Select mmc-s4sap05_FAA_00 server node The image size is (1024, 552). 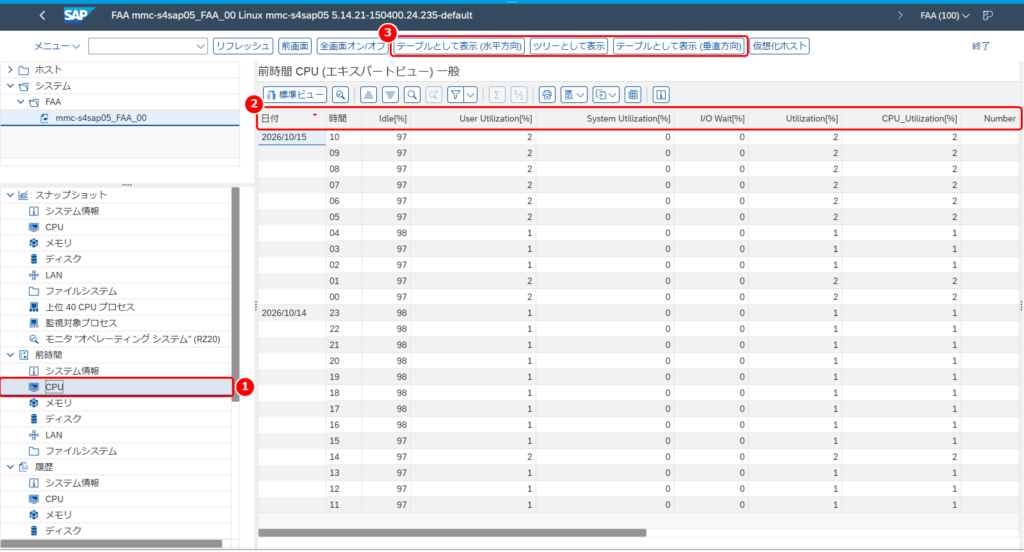[x=101, y=118]
